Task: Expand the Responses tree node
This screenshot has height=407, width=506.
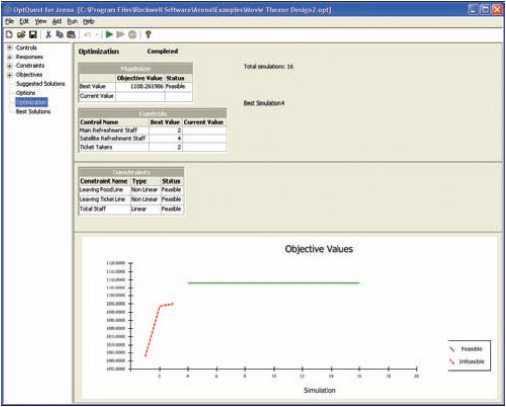Action: (x=10, y=57)
